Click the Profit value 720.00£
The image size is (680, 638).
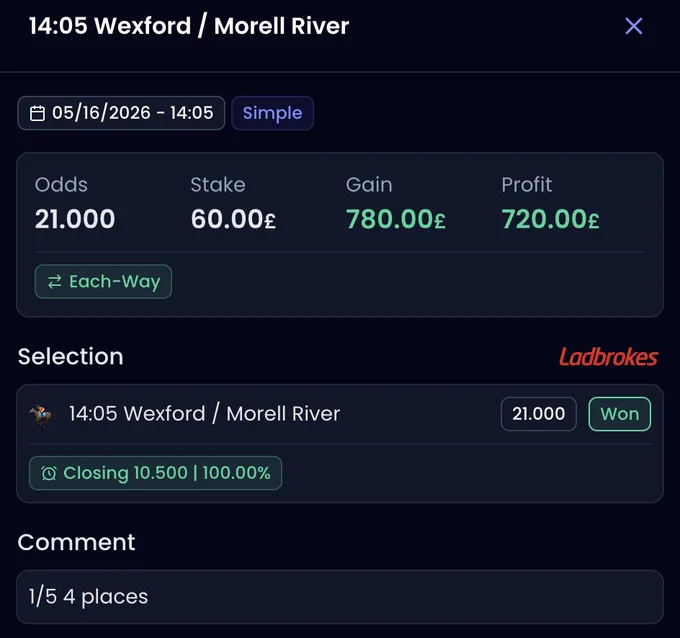coord(550,219)
